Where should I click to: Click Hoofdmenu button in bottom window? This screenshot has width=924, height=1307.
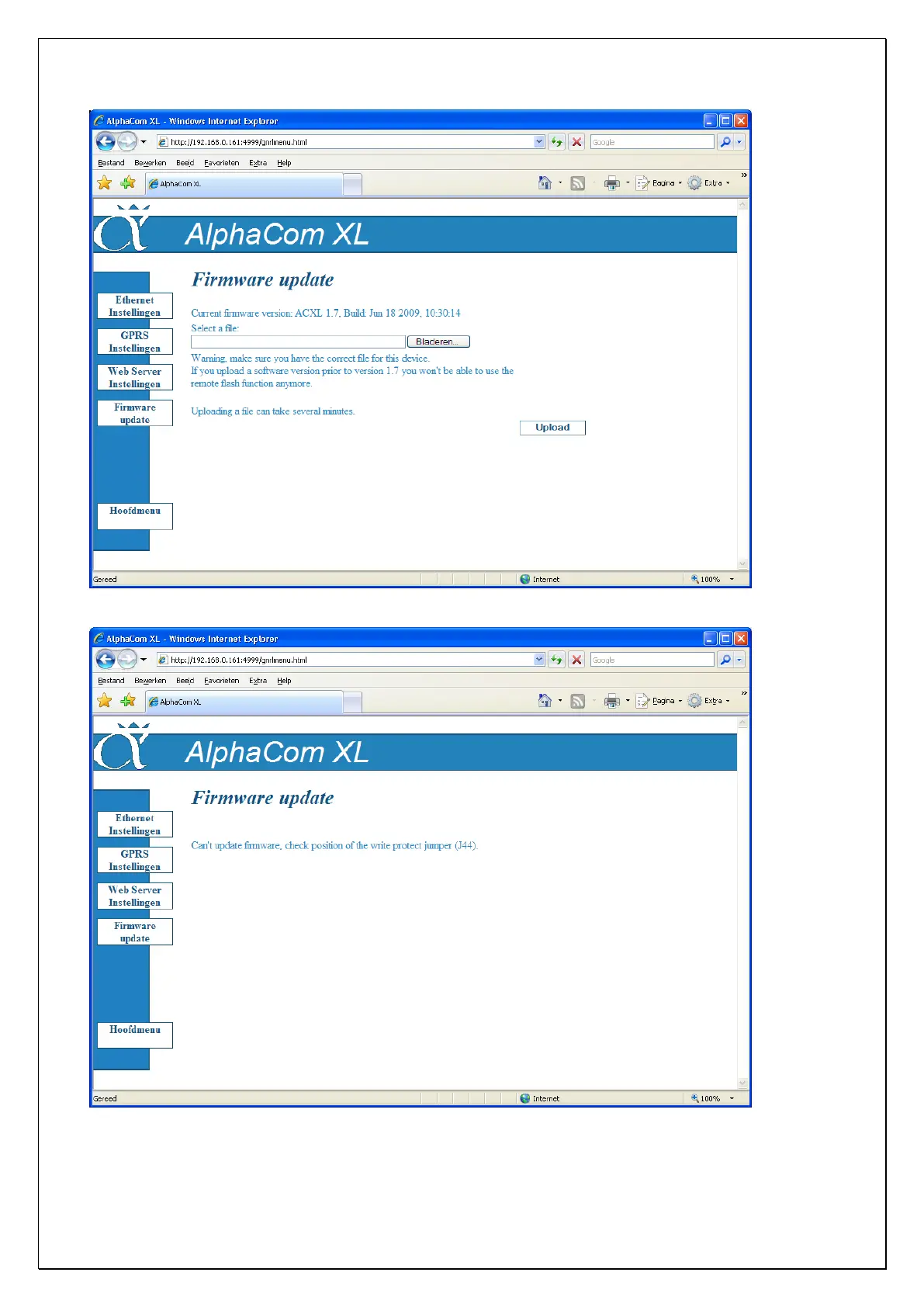pyautogui.click(x=135, y=1035)
